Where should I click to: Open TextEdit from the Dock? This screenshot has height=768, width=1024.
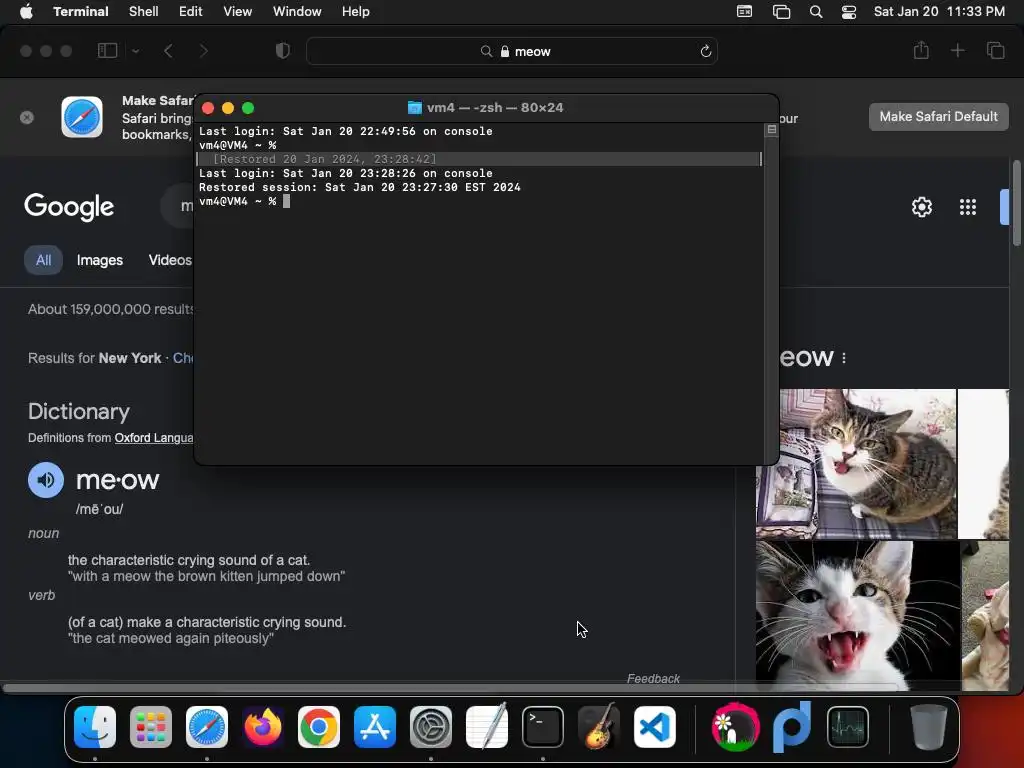[x=487, y=726]
